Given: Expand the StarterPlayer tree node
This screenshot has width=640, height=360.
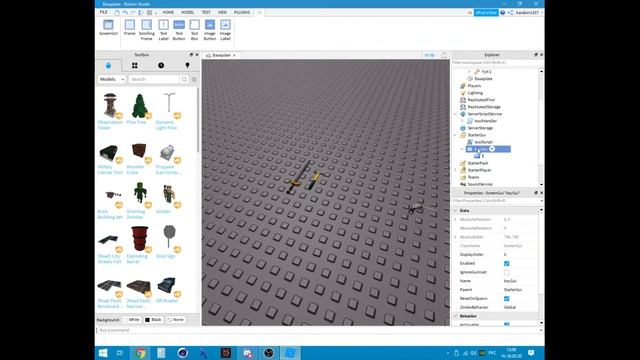Looking at the screenshot, I should [456, 170].
